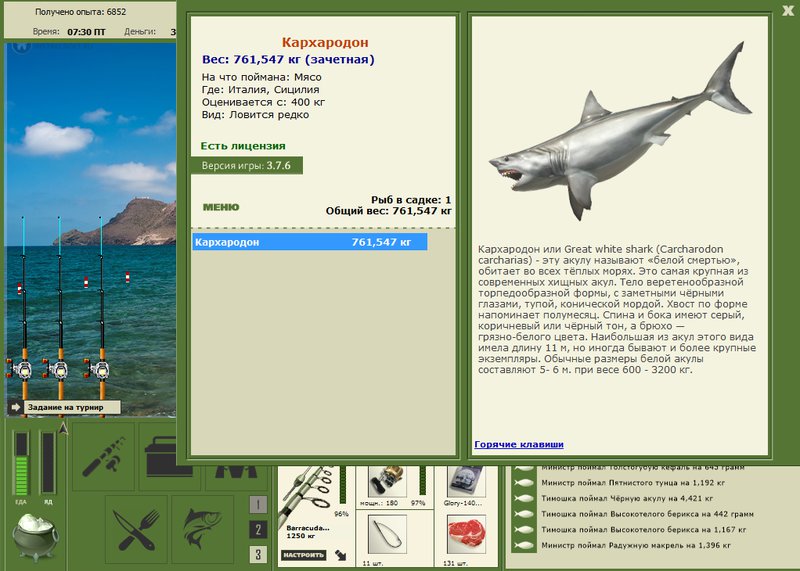Open the fishing rod tackle icon
The width and height of the screenshot is (800, 571).
[x=104, y=457]
